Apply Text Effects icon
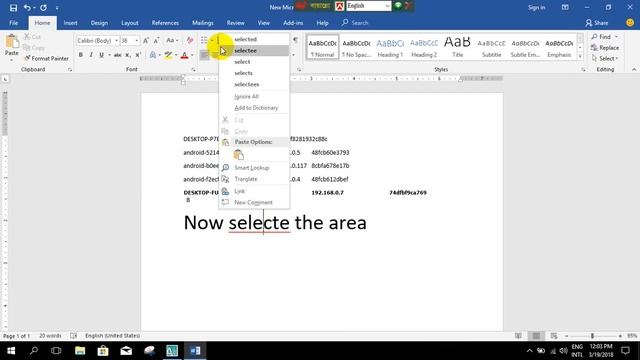This screenshot has height=360, width=640. click(x=153, y=55)
